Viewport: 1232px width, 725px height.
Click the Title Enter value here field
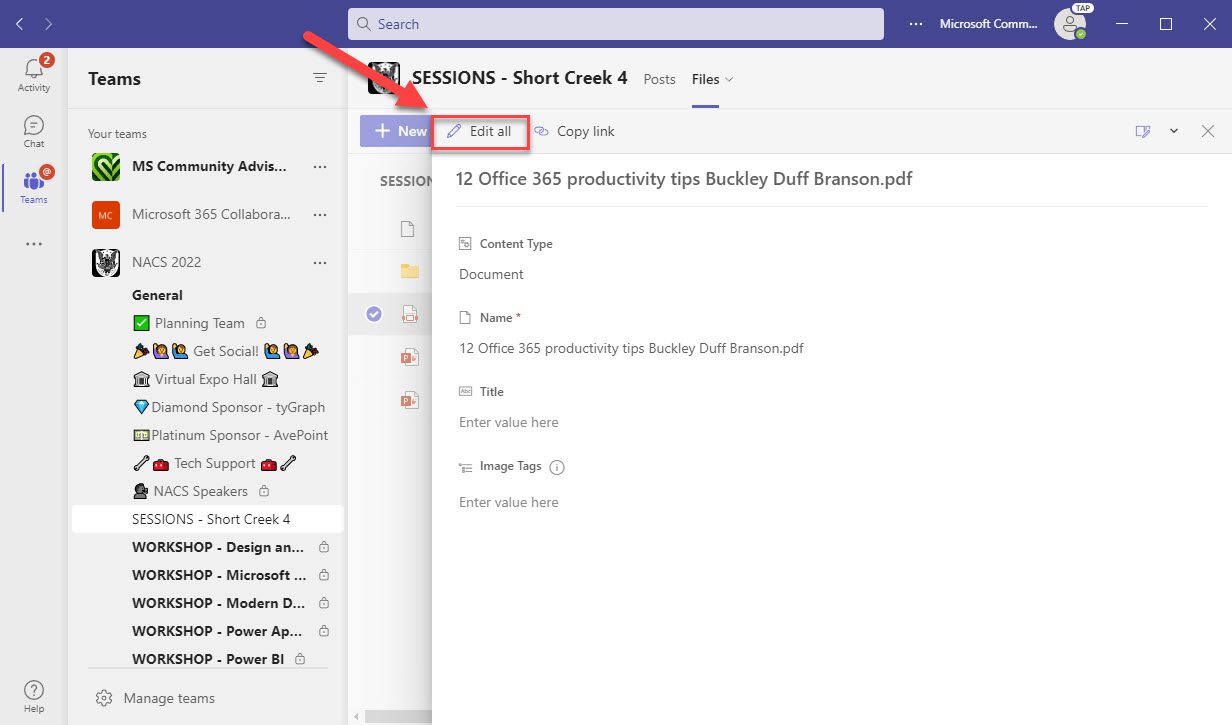point(508,422)
